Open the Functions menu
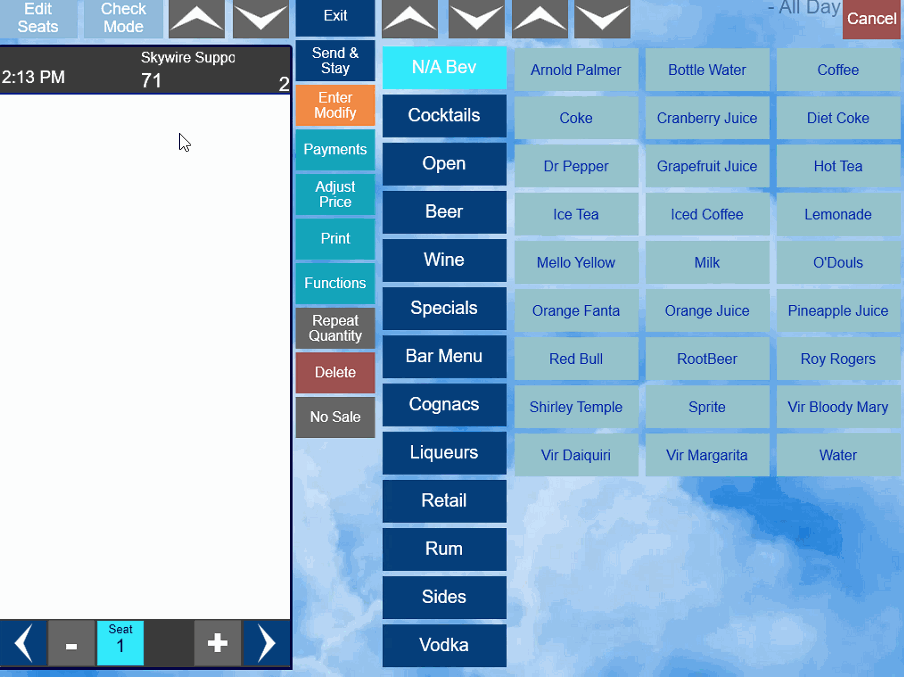This screenshot has height=677, width=904. (335, 283)
